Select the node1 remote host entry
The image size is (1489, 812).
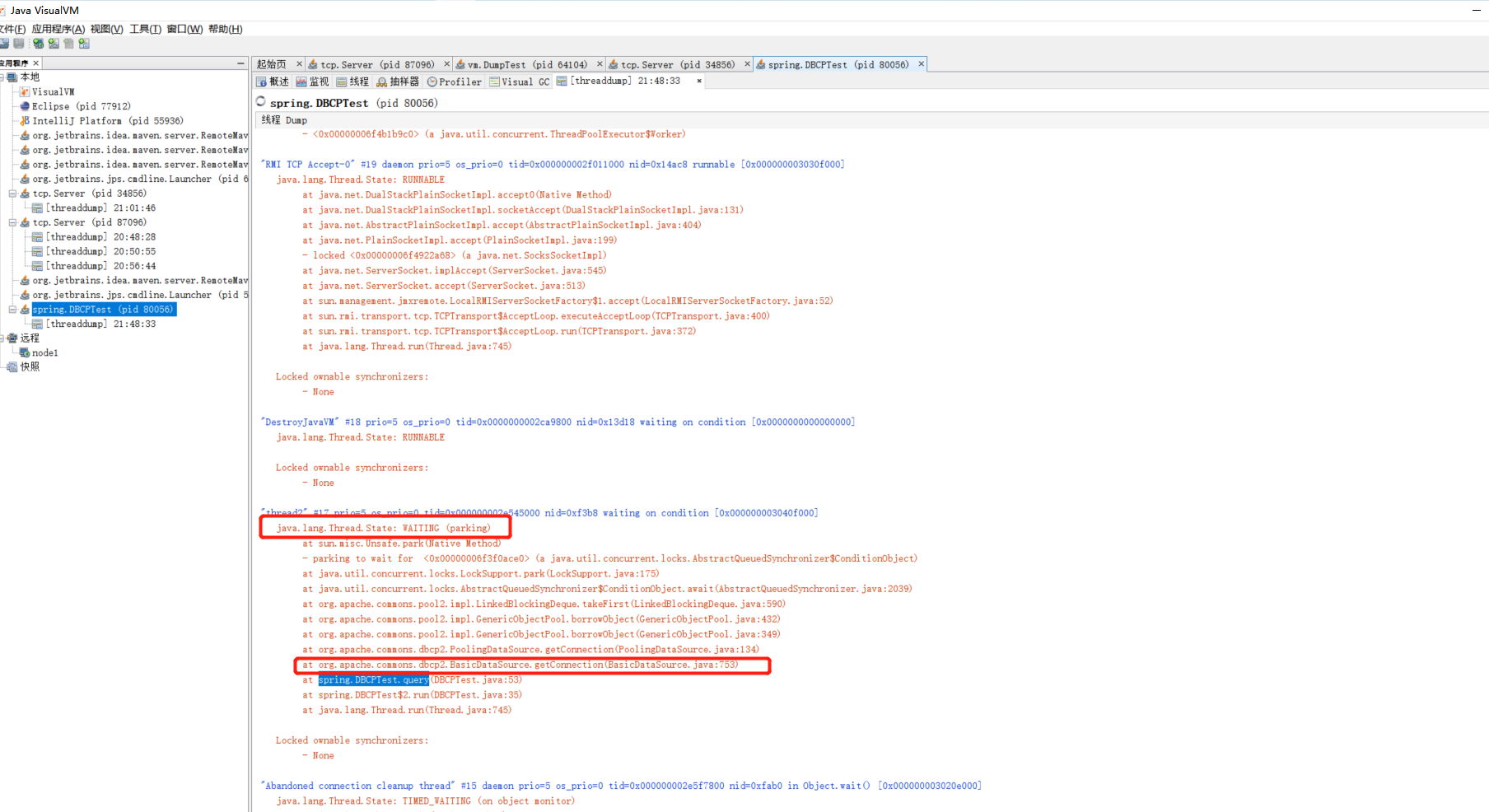point(44,352)
